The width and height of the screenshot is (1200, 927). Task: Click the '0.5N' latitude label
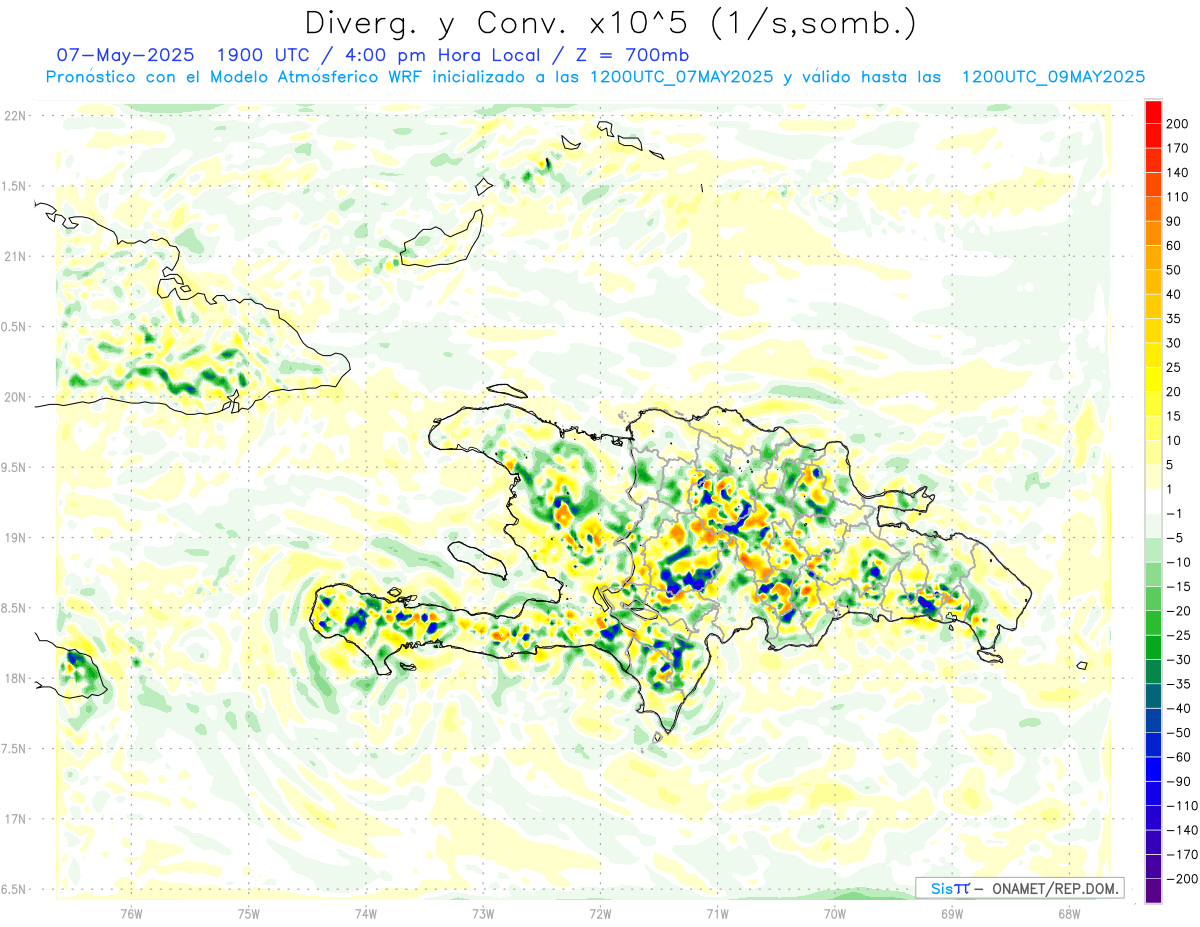(13, 327)
